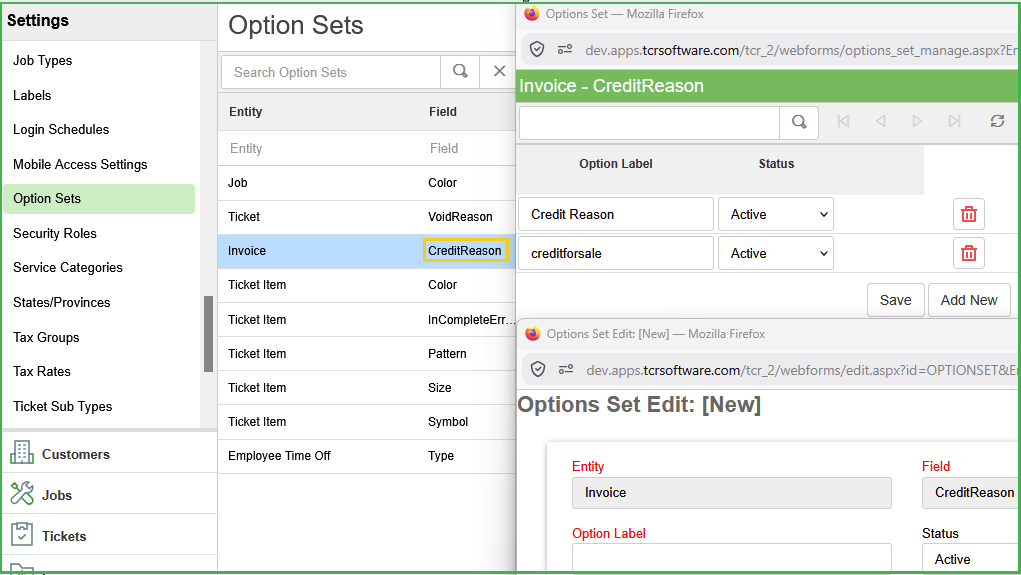Click the search icon in Invoice - CreditReason window
Viewport: 1021px width, 575px height.
click(x=799, y=122)
